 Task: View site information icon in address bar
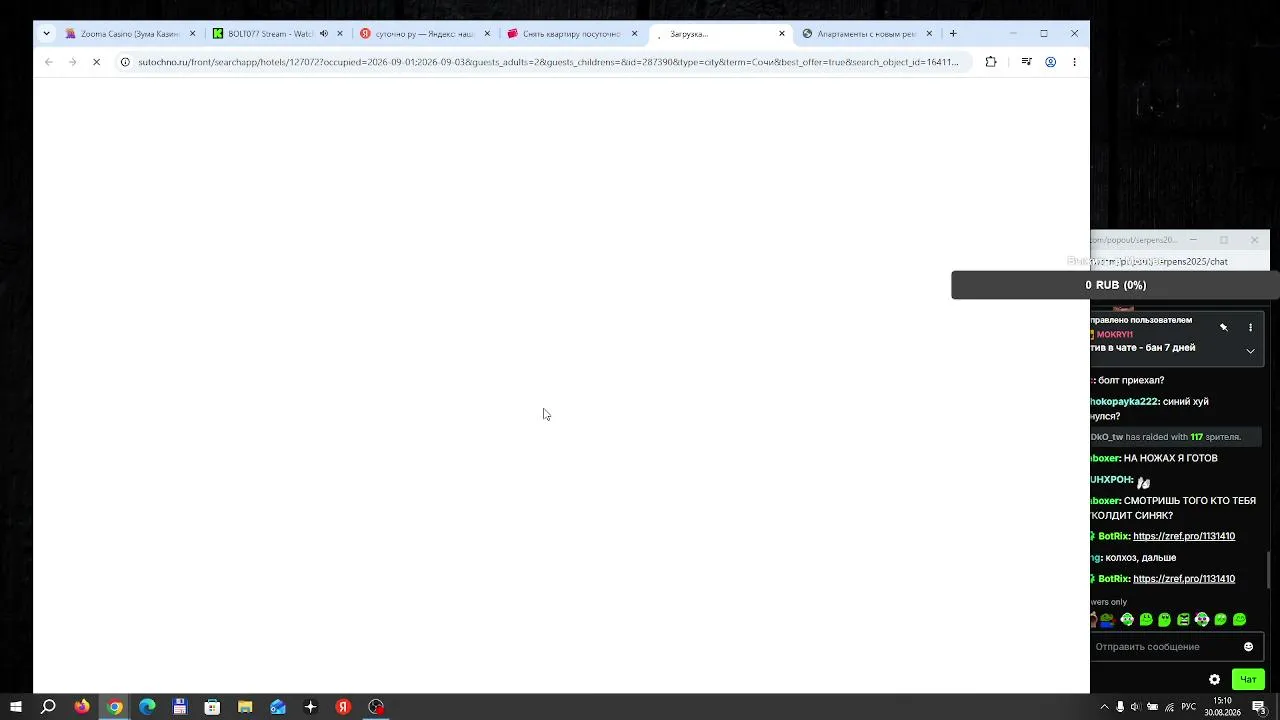(x=125, y=62)
